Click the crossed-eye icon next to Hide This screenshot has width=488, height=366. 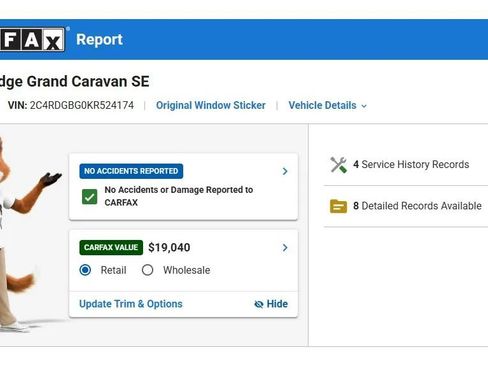[259, 304]
